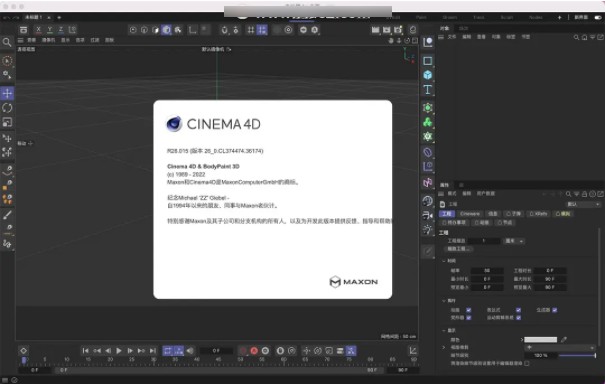The image size is (605, 384).
Task: Click frame 30 on timeline ruler
Action: 154,359
